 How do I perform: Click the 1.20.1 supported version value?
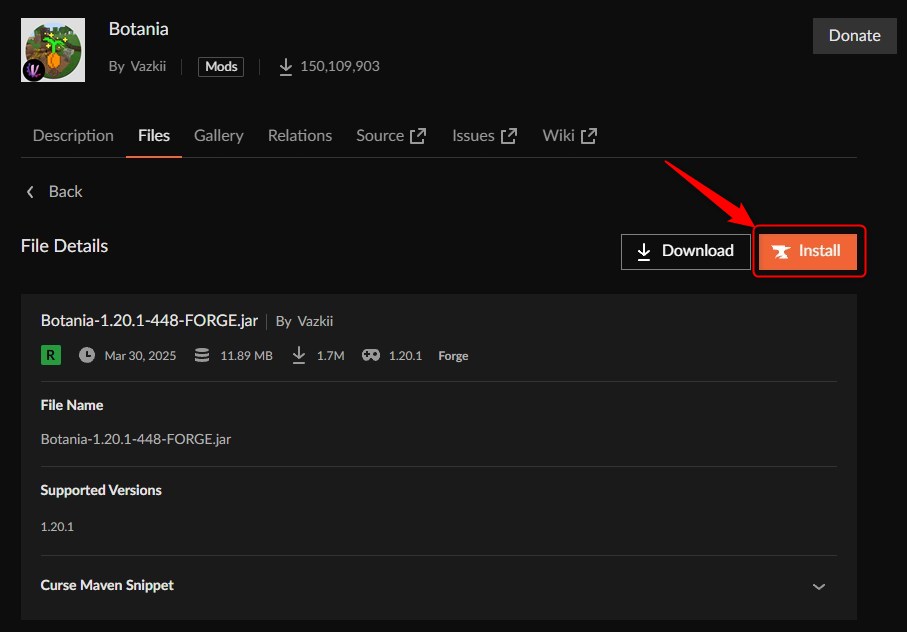57,527
